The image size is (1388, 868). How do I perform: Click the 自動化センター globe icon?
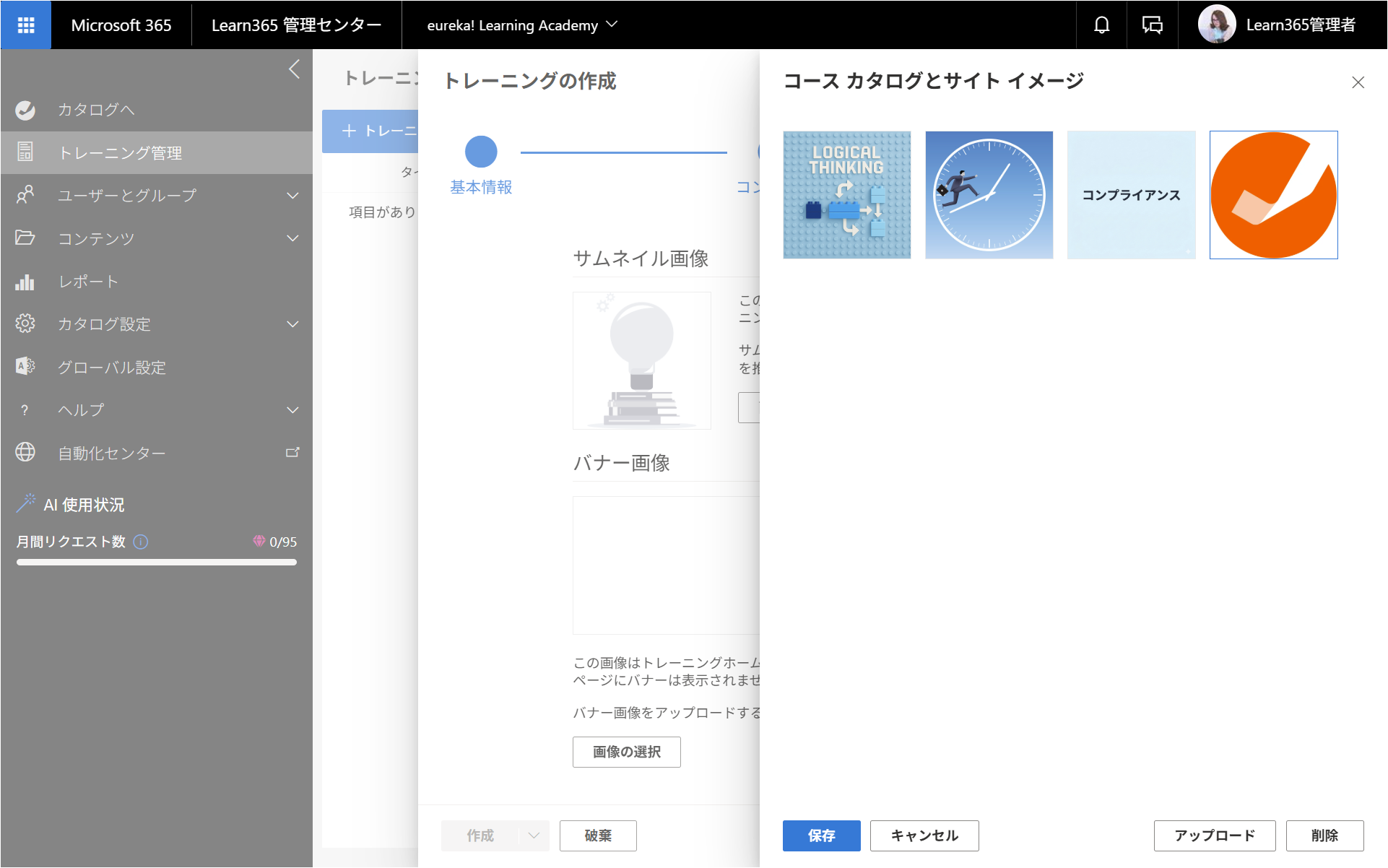25,452
